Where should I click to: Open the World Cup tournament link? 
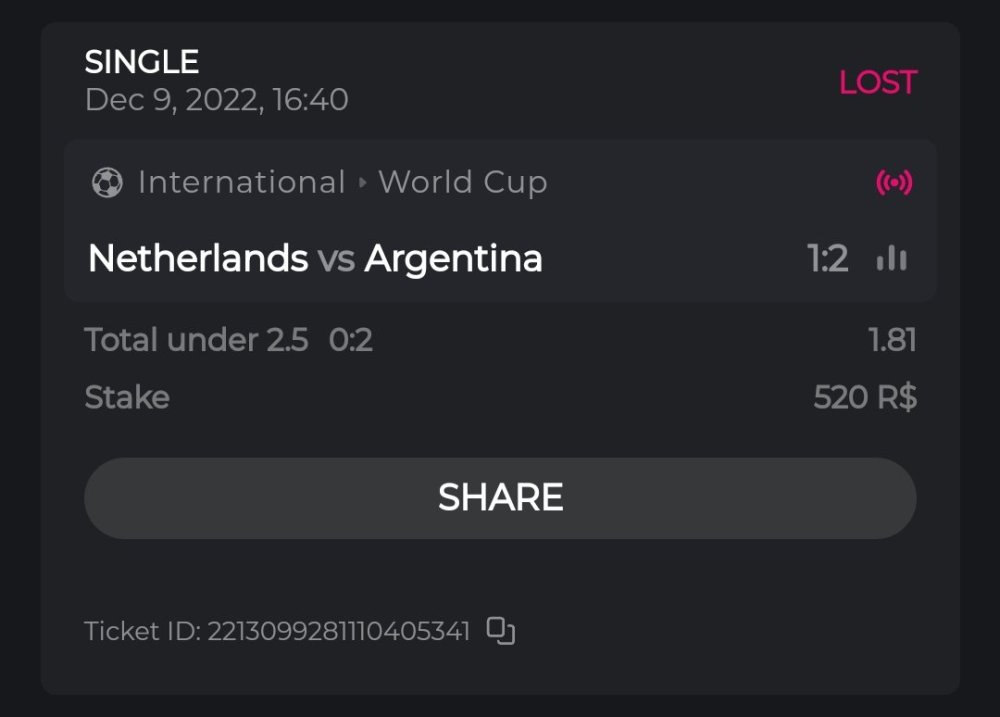tap(462, 182)
